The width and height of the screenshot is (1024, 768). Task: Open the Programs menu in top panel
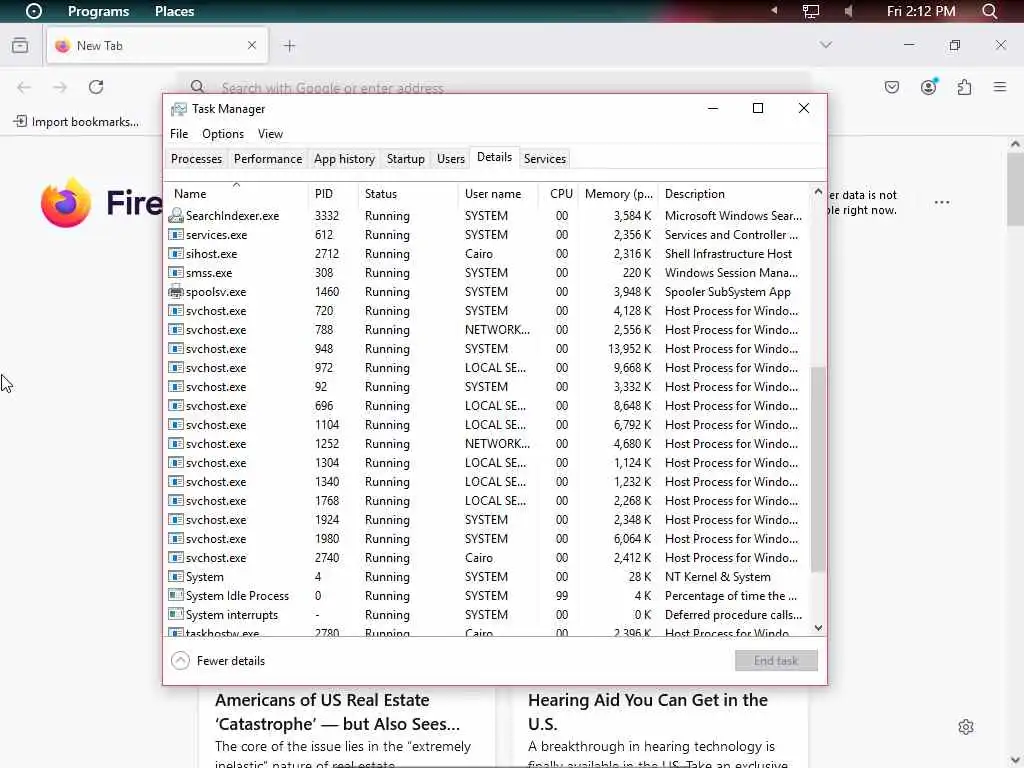[x=99, y=11]
